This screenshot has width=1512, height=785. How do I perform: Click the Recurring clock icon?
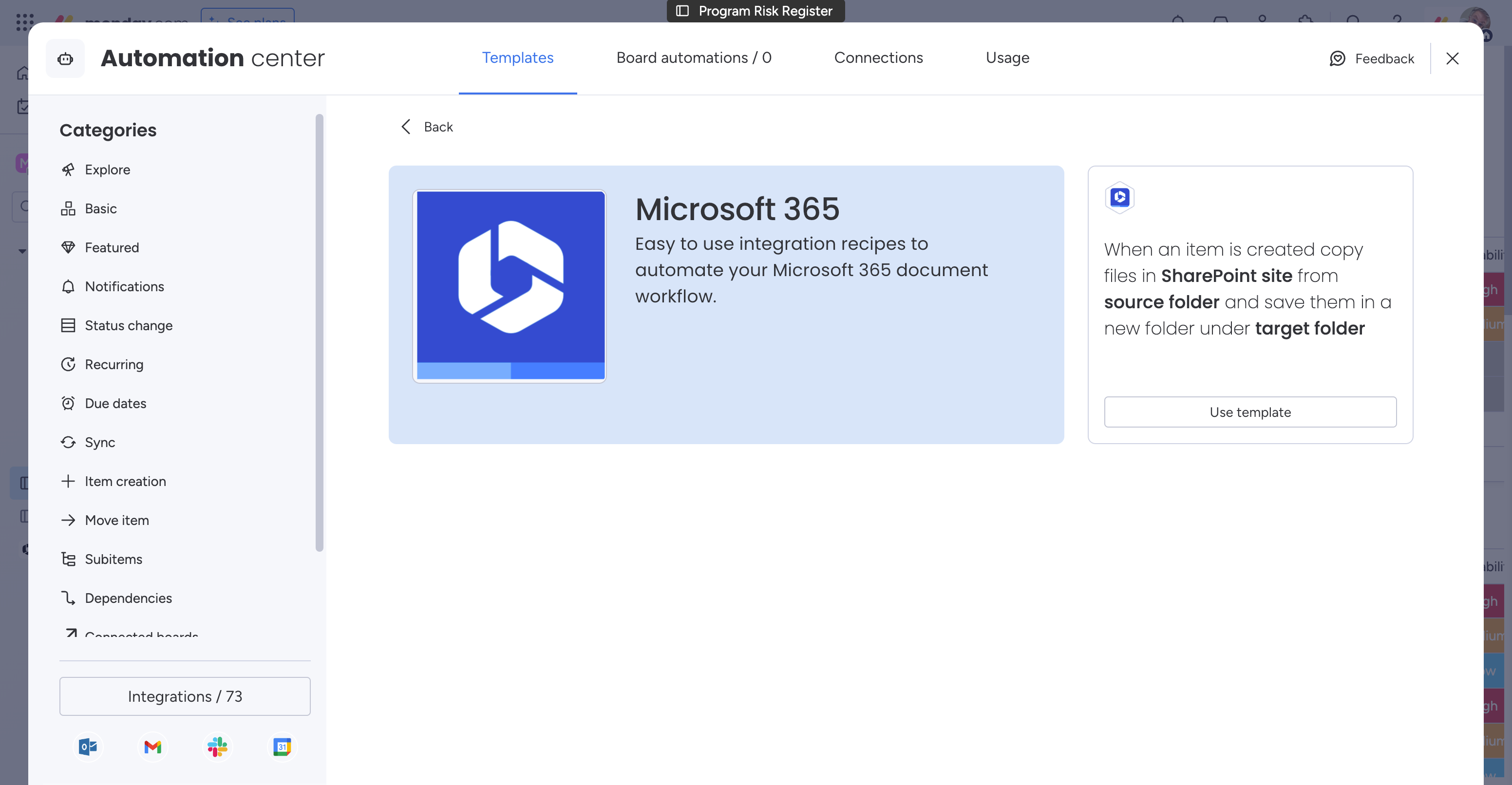[68, 364]
